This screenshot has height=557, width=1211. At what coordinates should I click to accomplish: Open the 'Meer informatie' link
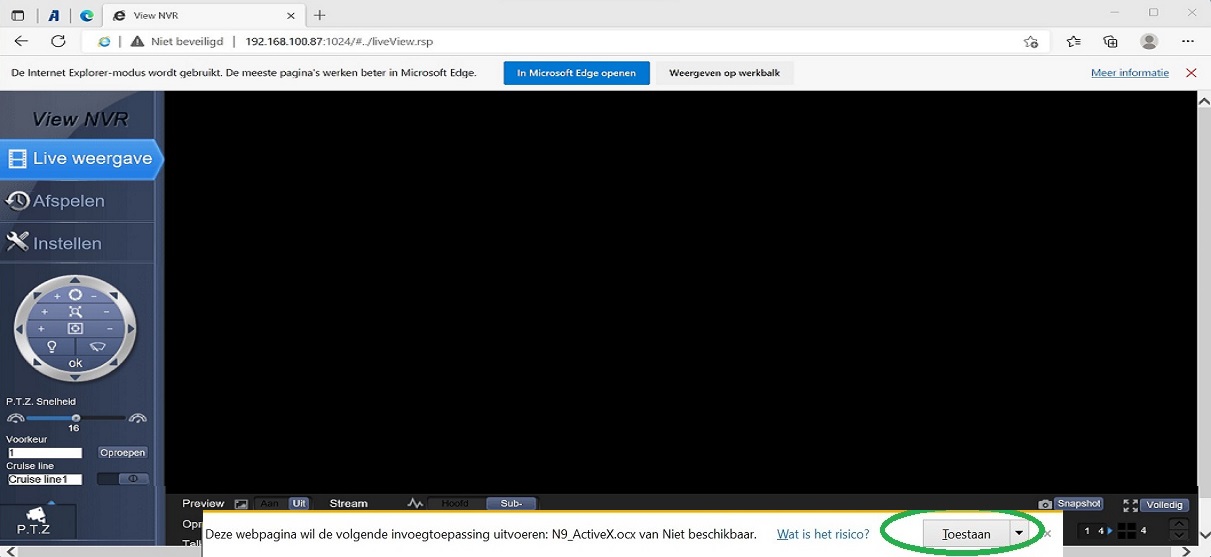[1130, 73]
